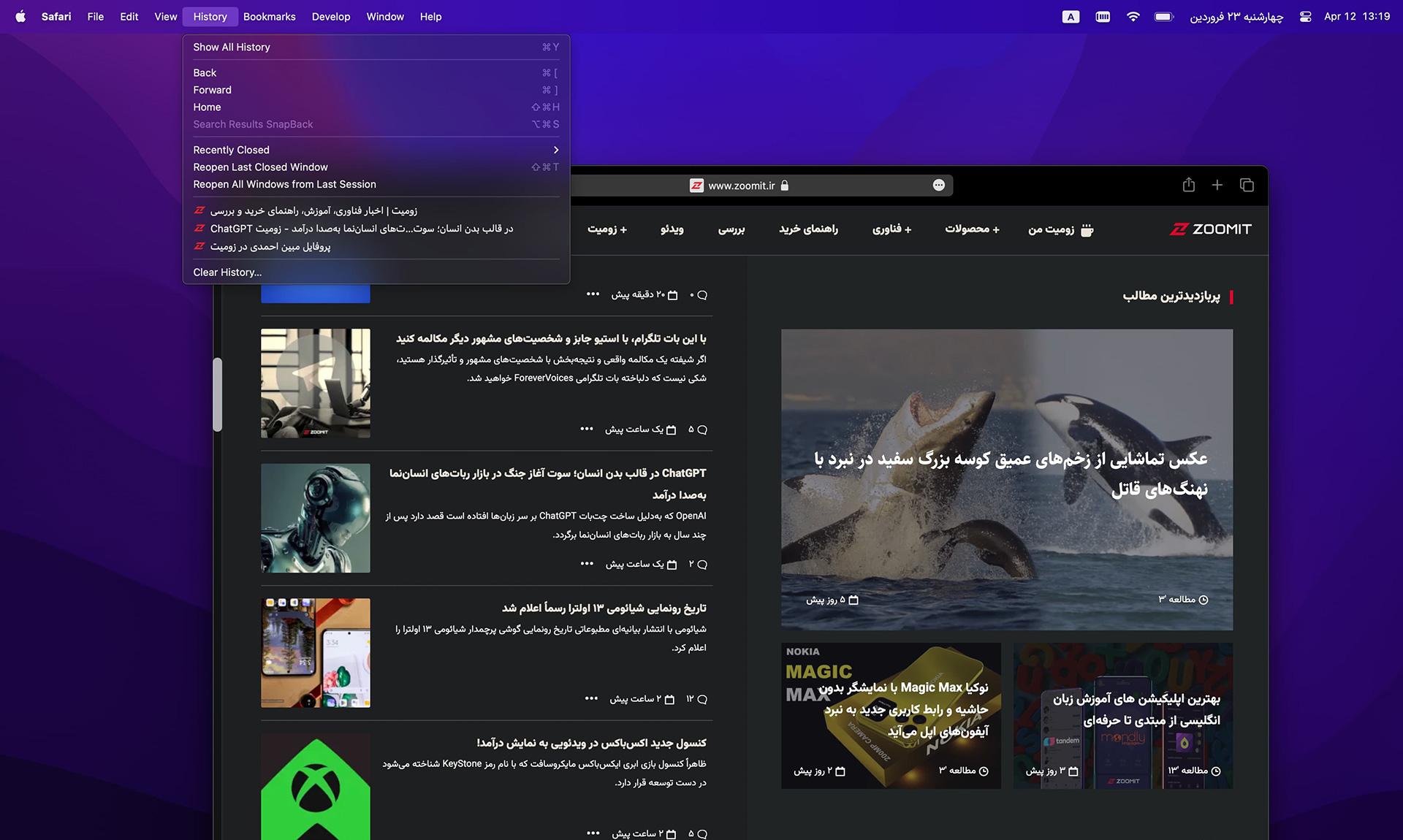Screen dimensions: 1403x840
Task: Expand the محصولات navigation dropdown
Action: [972, 229]
